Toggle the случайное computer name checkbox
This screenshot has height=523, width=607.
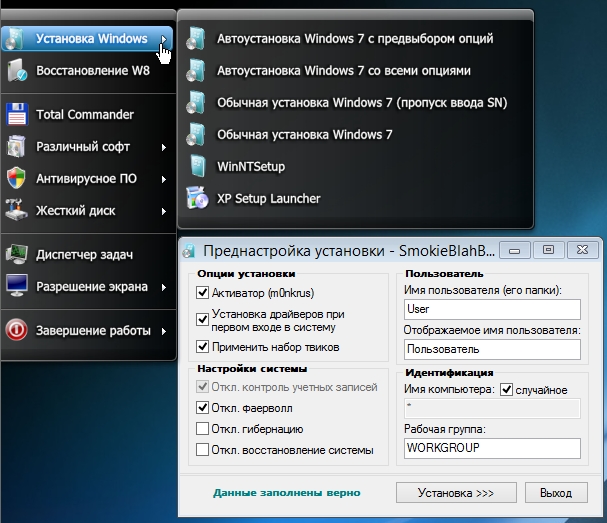tap(506, 389)
